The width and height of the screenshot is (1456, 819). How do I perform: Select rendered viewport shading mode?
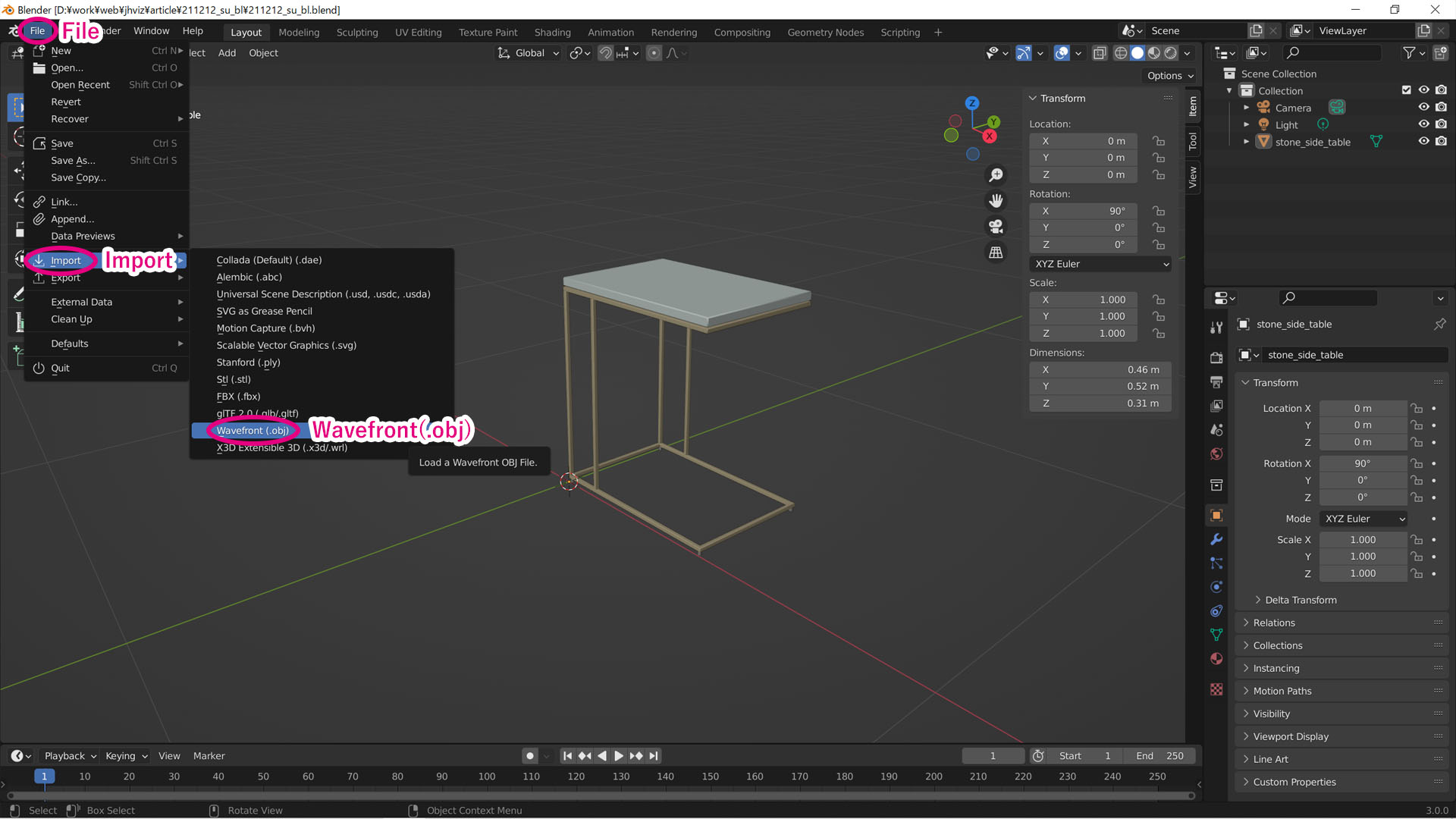(1171, 53)
